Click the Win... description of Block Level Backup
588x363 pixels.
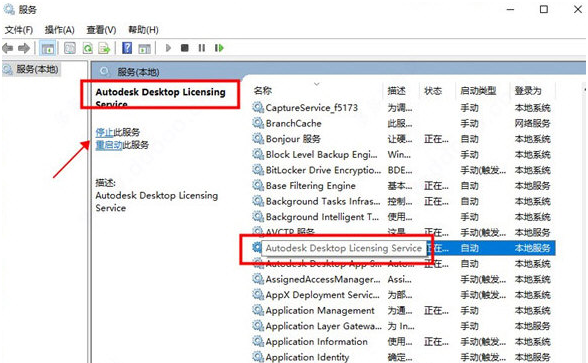click(399, 154)
